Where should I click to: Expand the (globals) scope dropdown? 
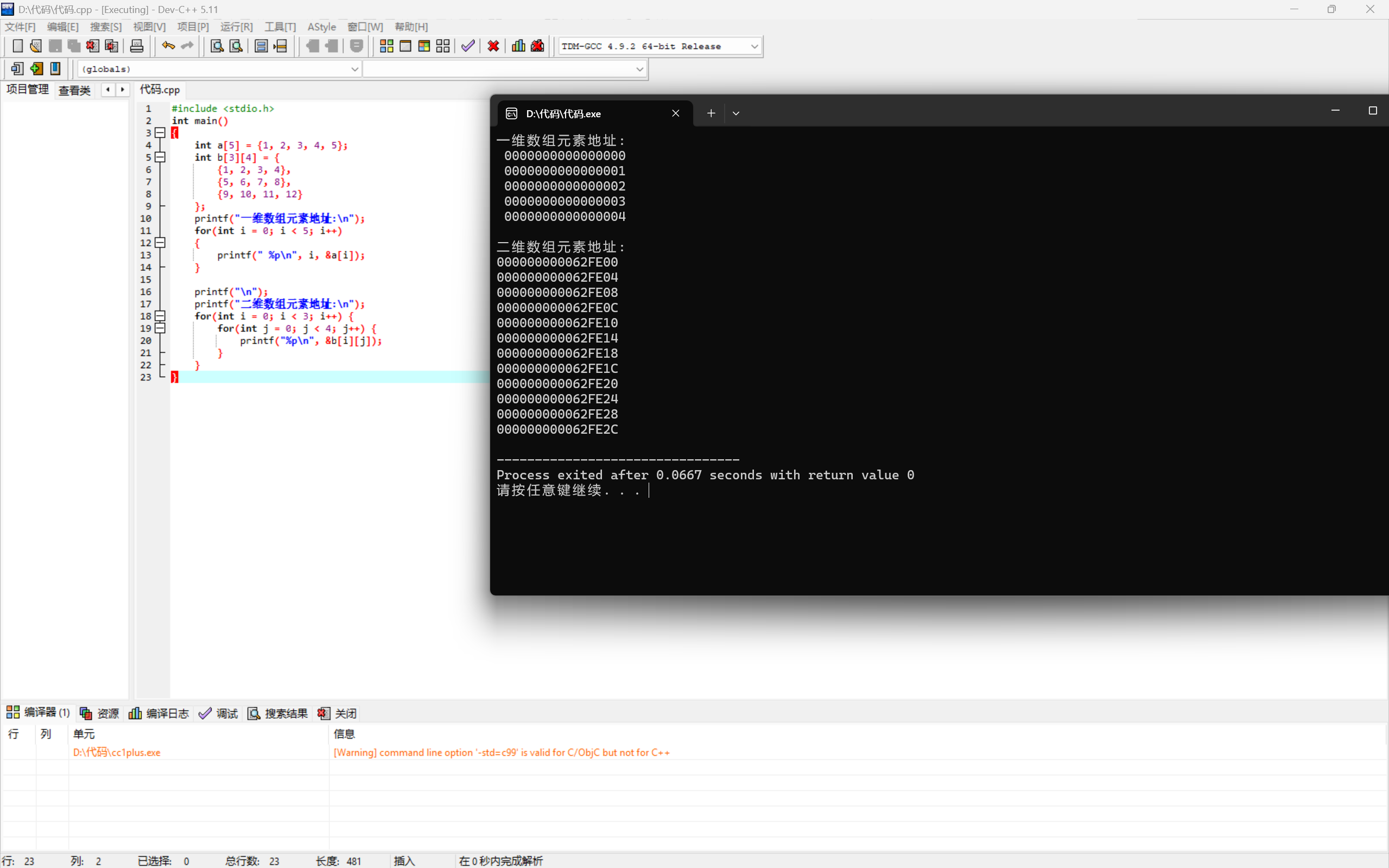click(354, 69)
